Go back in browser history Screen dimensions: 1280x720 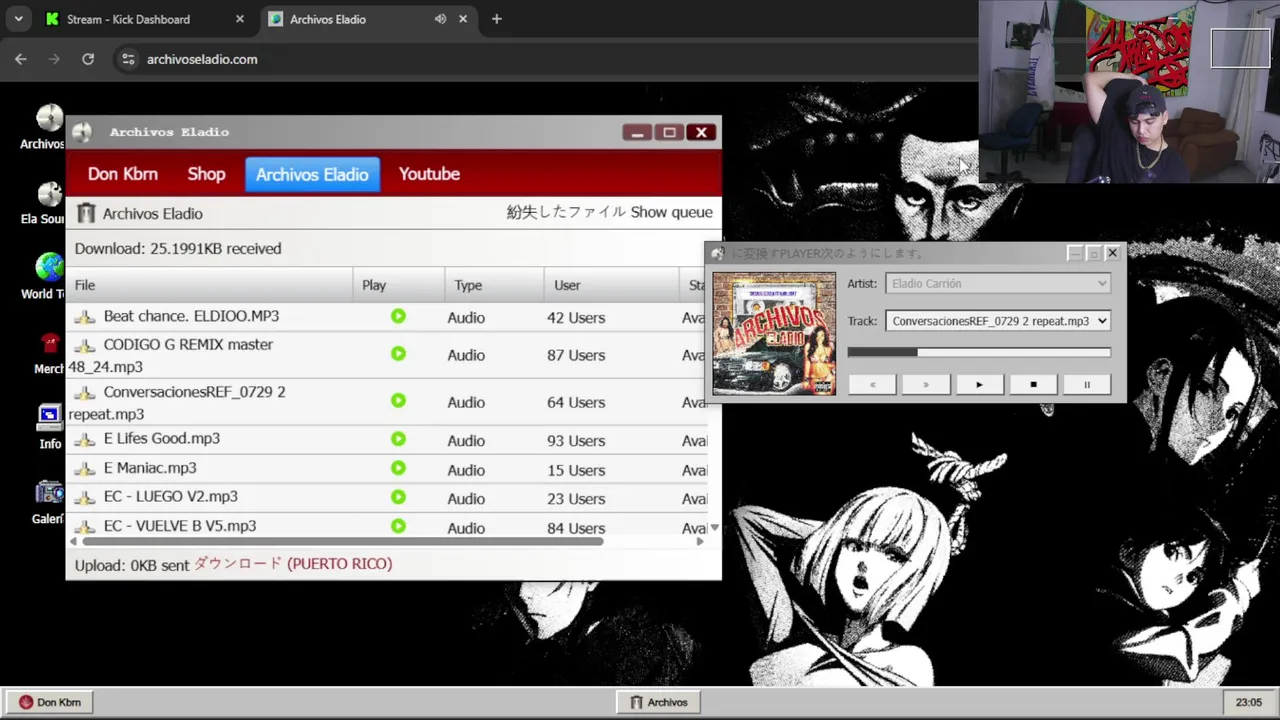pos(21,59)
